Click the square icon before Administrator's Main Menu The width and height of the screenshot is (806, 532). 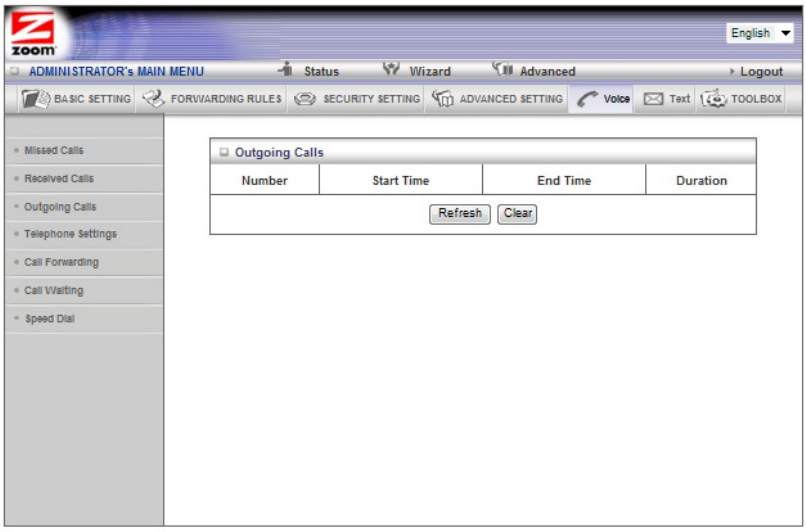click(x=14, y=71)
